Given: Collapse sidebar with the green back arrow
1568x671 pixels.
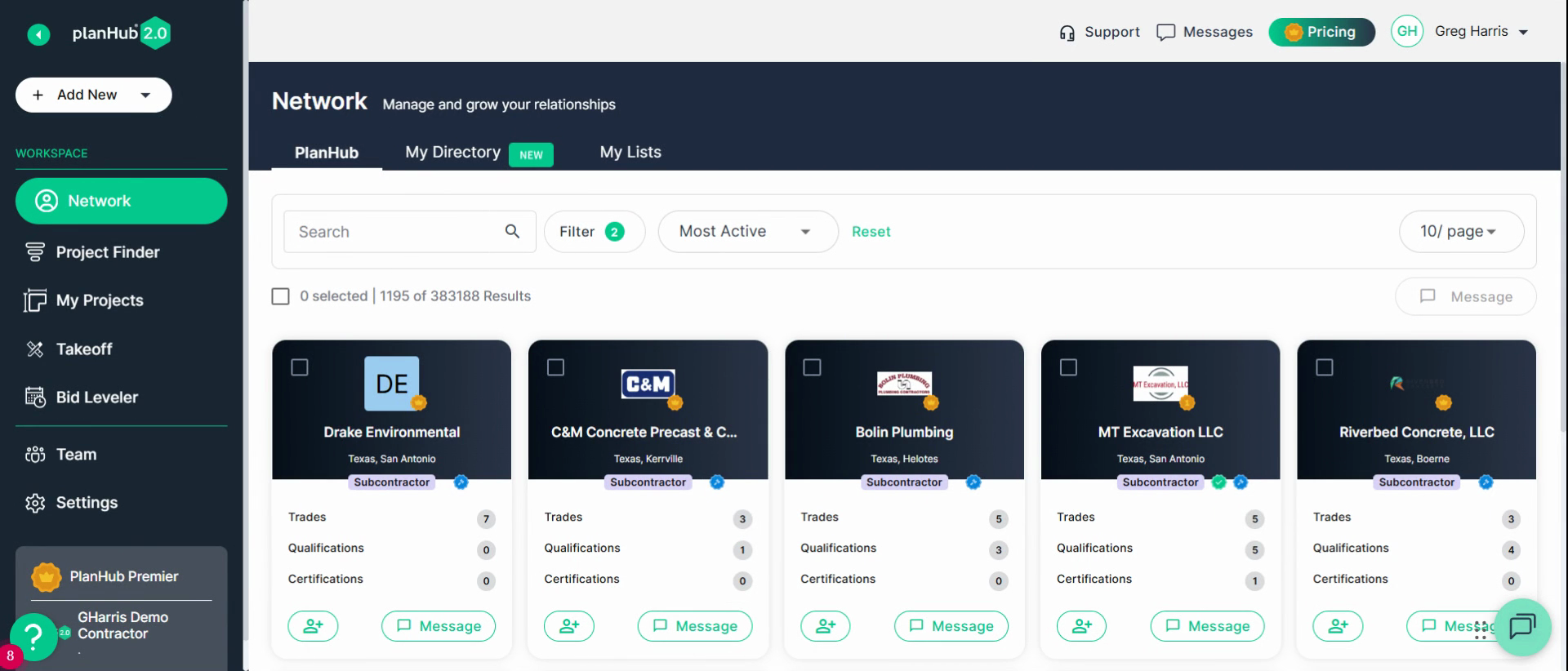Looking at the screenshot, I should click(38, 34).
